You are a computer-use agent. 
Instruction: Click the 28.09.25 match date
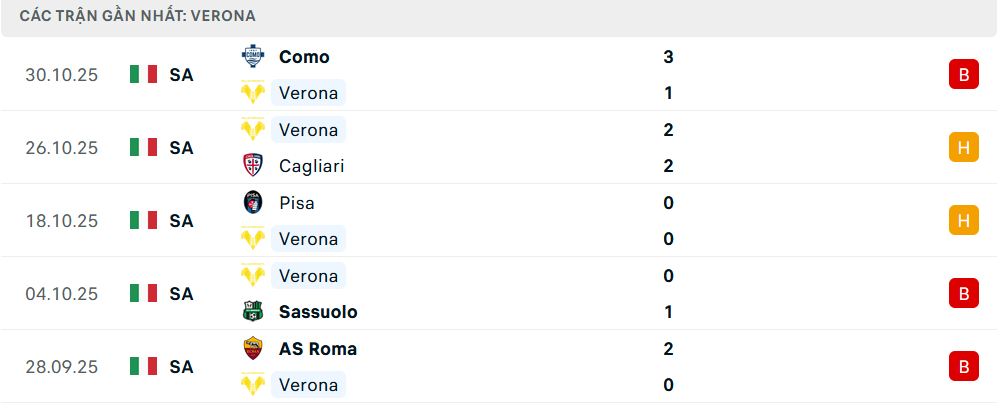[x=62, y=367]
